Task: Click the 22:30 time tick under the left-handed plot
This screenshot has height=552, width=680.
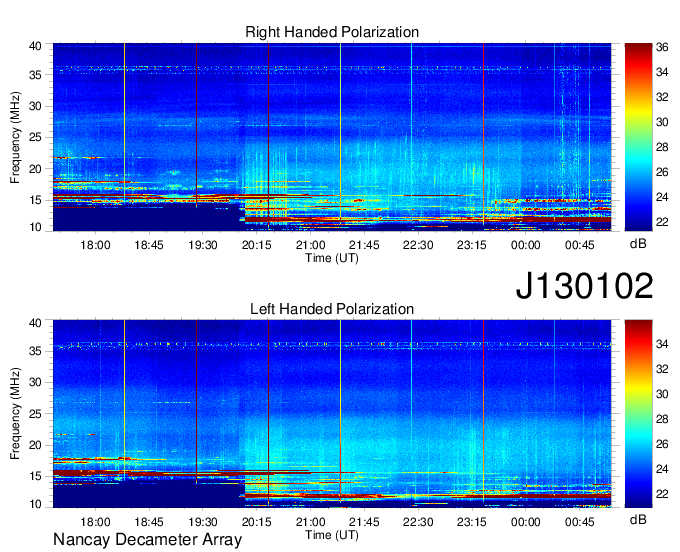Action: point(418,522)
